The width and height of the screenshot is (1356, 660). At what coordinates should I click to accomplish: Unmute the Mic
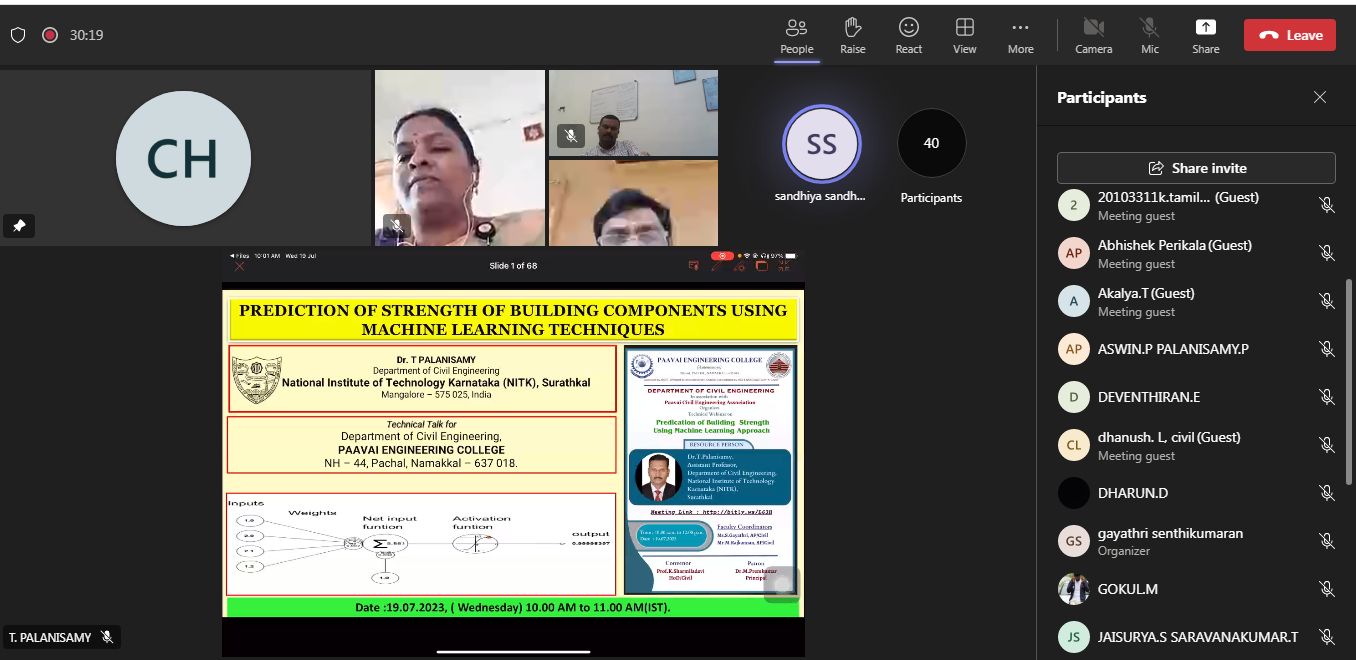[x=1150, y=34]
